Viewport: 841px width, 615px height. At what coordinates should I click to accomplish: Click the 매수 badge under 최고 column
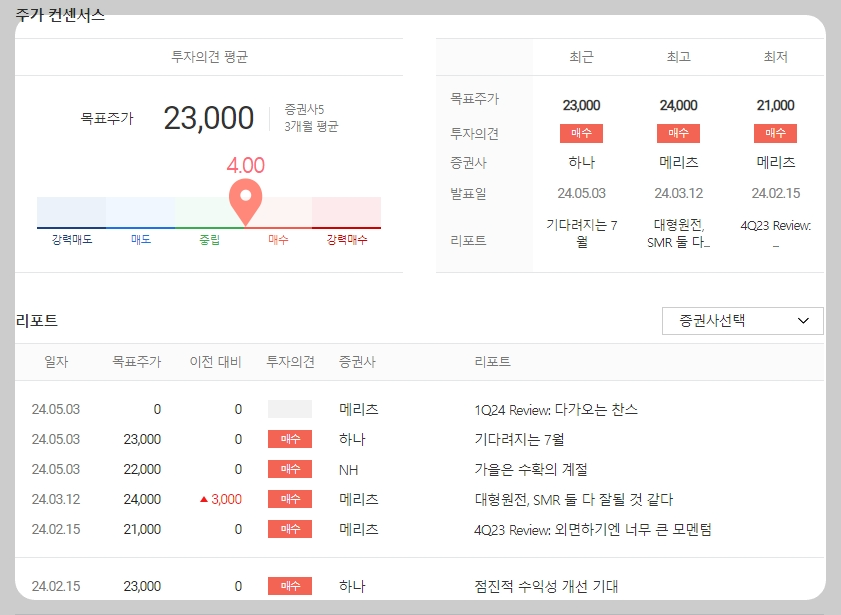[678, 133]
